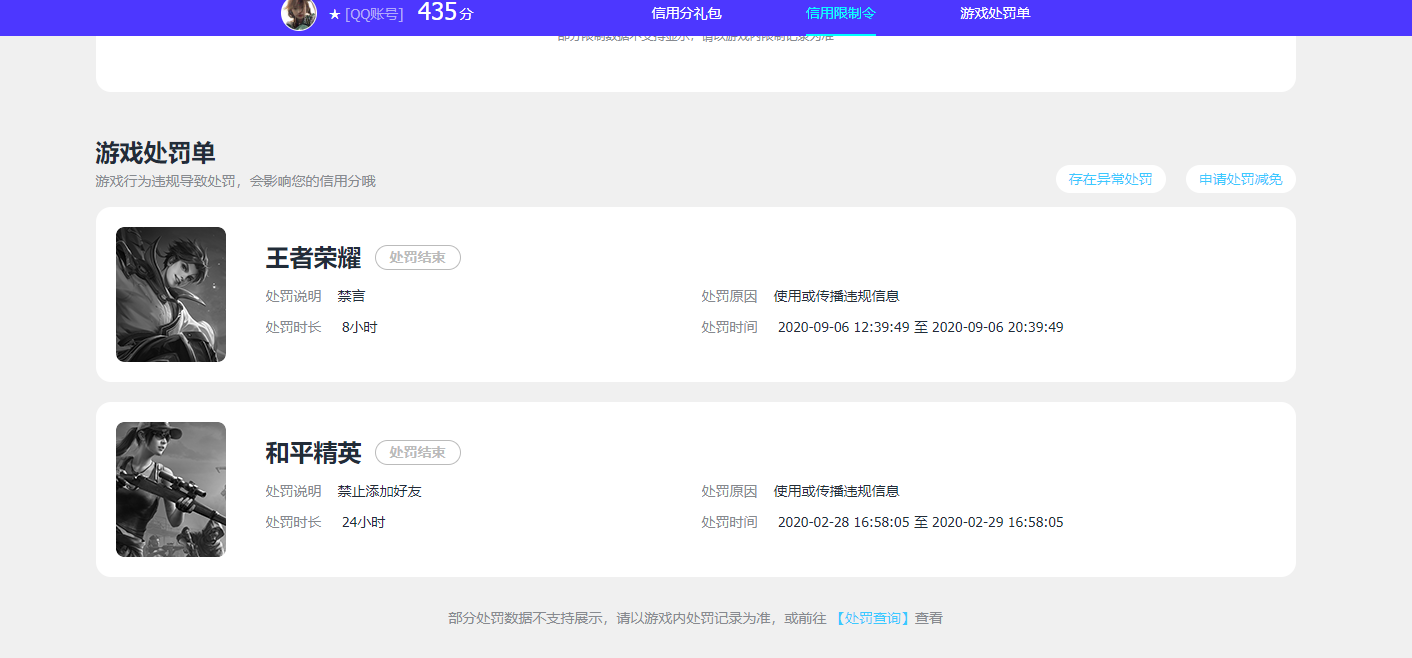Image resolution: width=1412 pixels, height=658 pixels.
Task: Click the 处罚结束 badge next to 王者荣耀
Action: click(417, 258)
